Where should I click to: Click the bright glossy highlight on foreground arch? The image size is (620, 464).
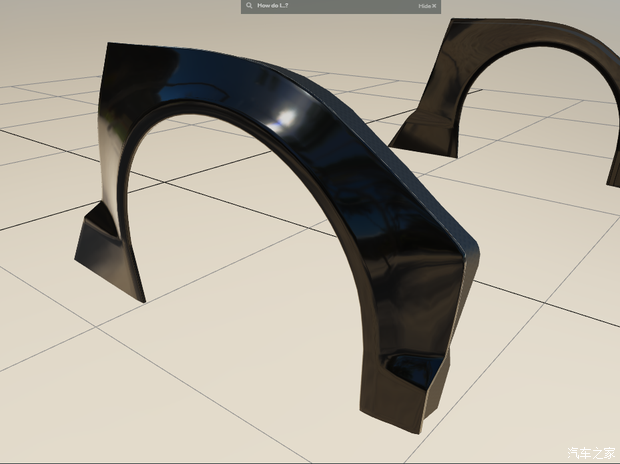pos(285,117)
